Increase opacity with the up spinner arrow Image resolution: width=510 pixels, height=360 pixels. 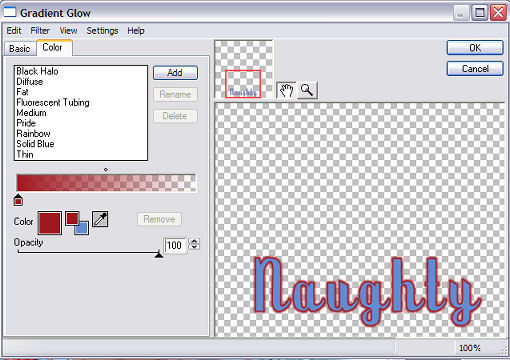click(x=194, y=241)
